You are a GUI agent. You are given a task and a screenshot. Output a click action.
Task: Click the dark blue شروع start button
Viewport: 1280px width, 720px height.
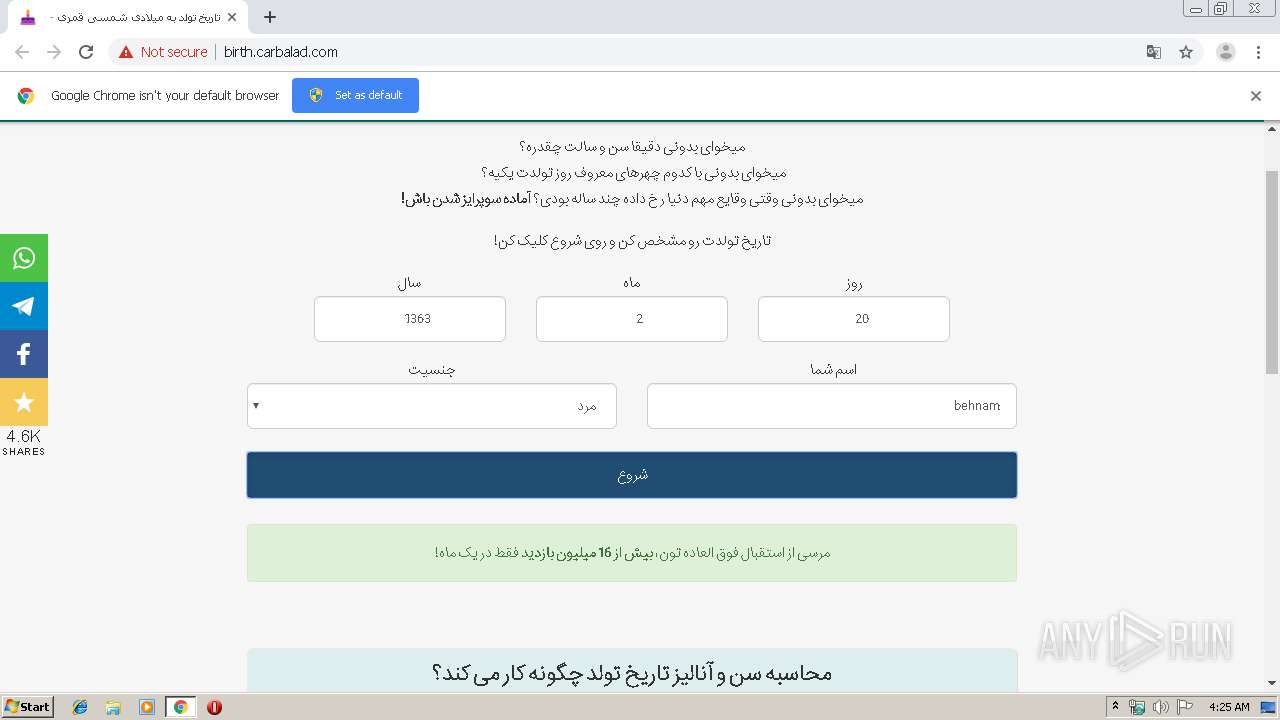point(632,475)
